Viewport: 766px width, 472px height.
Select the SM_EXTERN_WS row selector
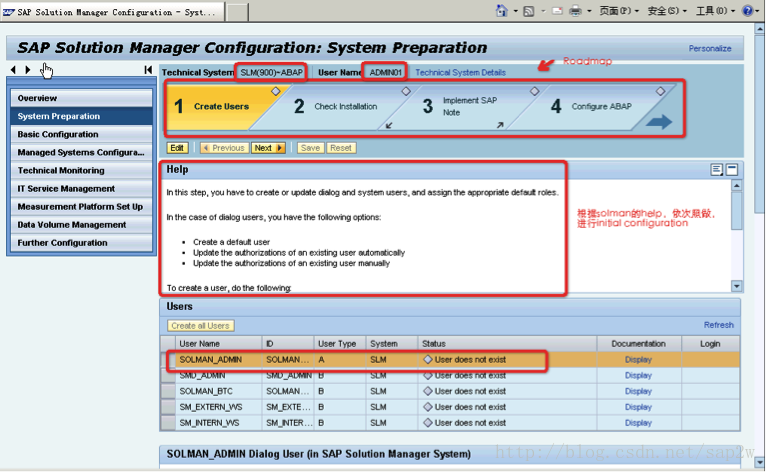168,407
